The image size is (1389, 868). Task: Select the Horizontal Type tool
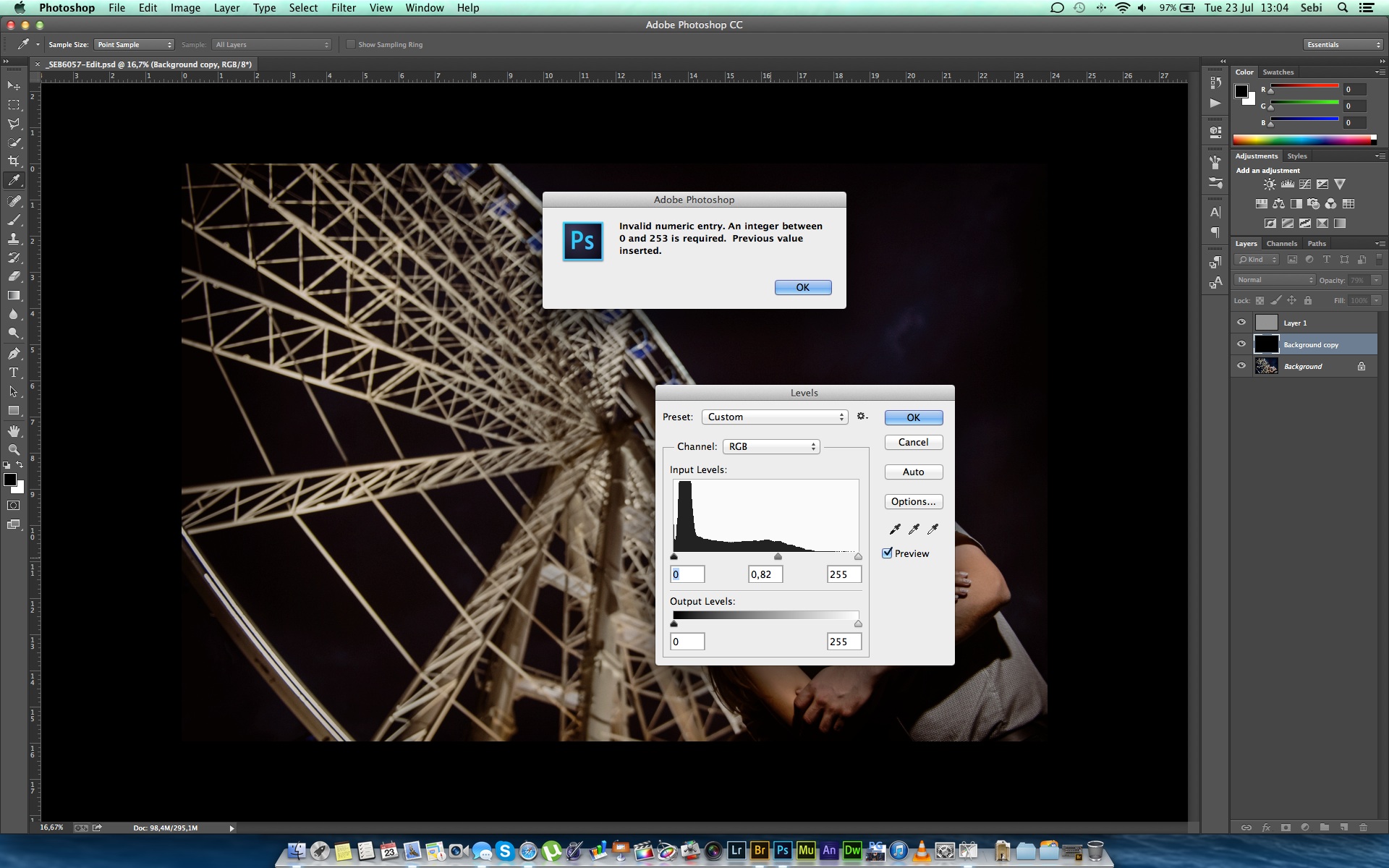pos(14,373)
